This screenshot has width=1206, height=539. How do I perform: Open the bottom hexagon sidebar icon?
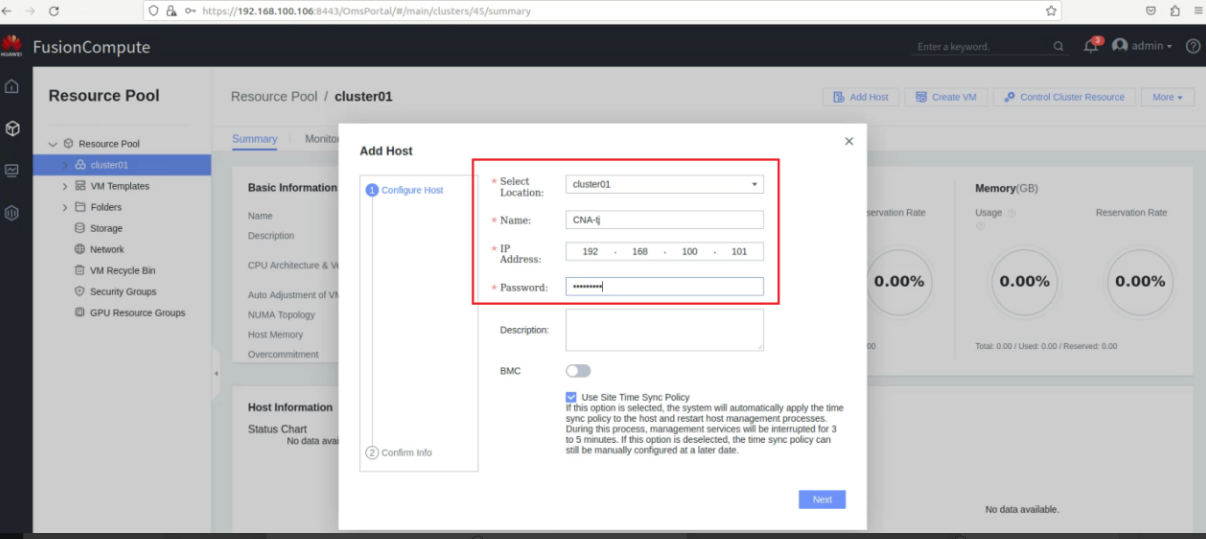click(12, 212)
